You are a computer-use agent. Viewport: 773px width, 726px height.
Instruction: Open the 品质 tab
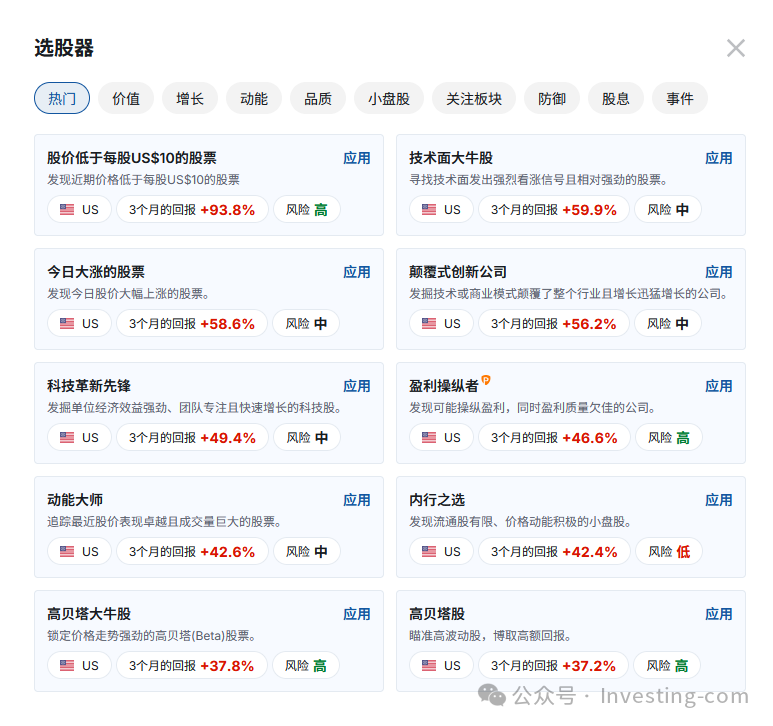click(x=318, y=98)
